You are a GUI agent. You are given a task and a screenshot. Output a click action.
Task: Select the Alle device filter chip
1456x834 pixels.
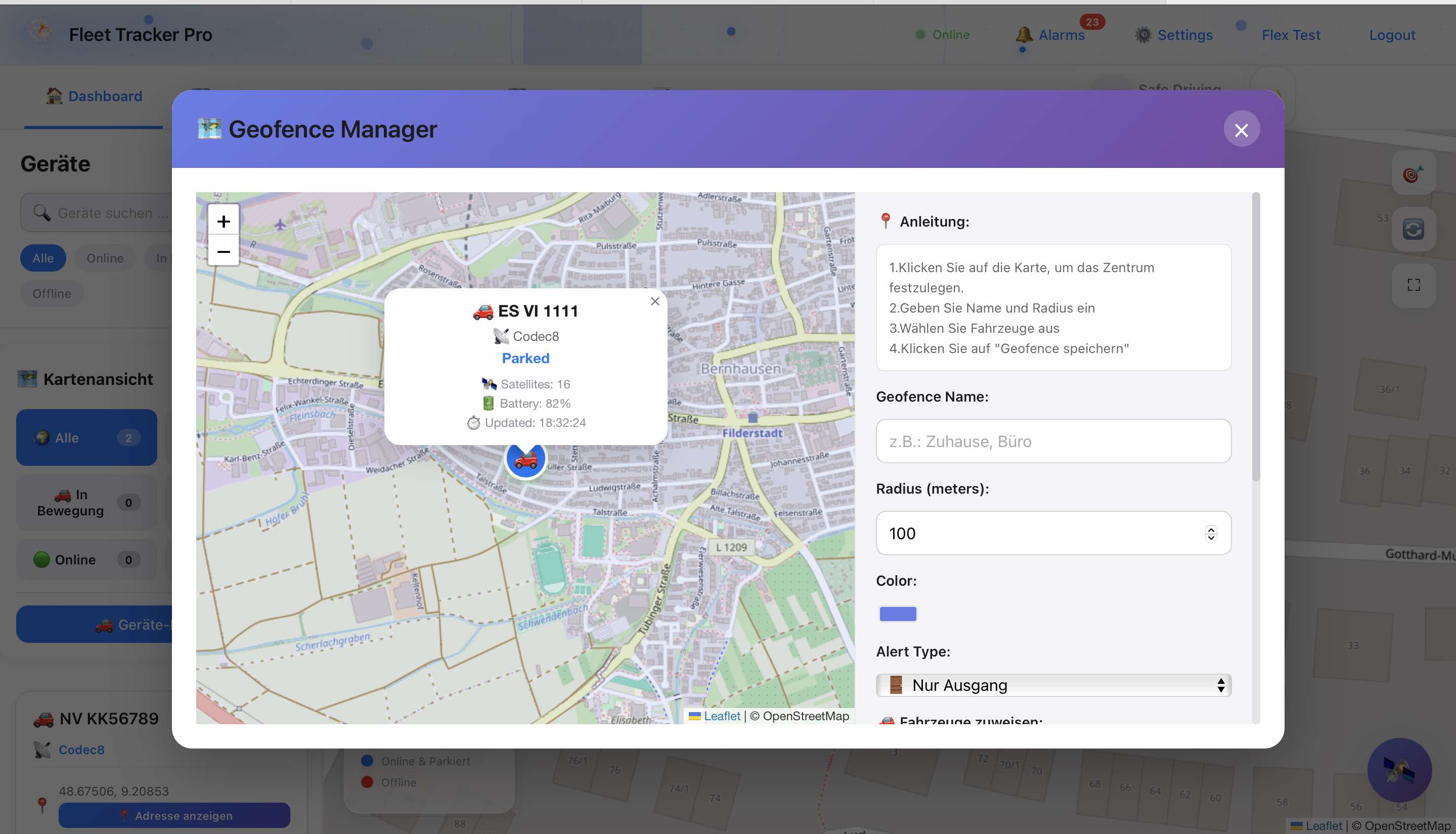(x=43, y=258)
